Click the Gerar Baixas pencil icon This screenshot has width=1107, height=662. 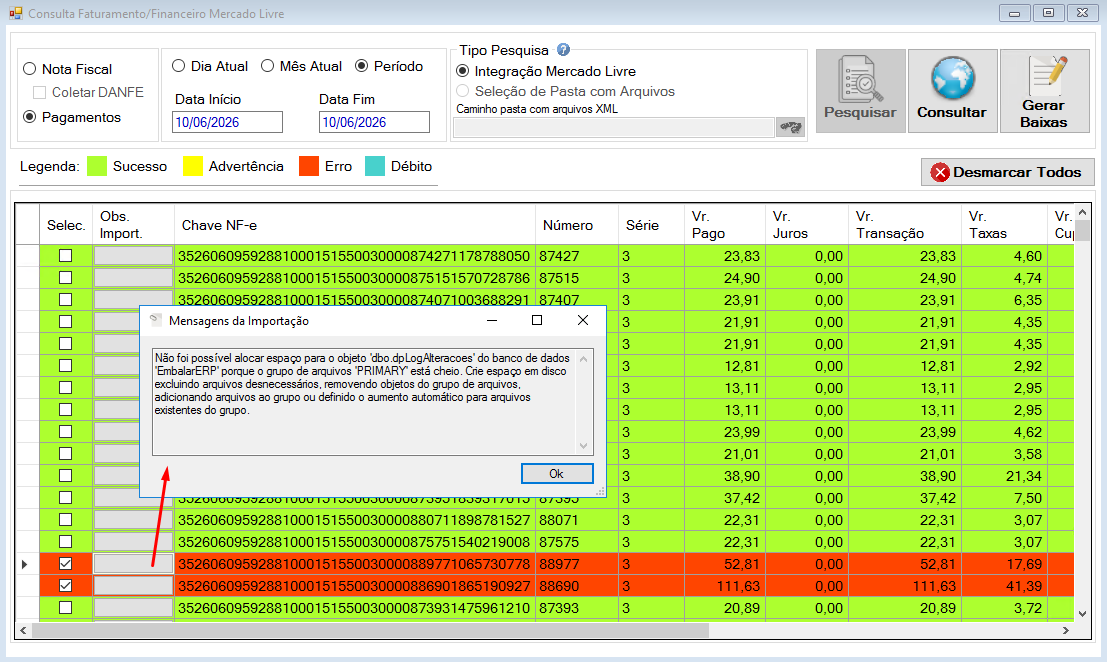1048,76
